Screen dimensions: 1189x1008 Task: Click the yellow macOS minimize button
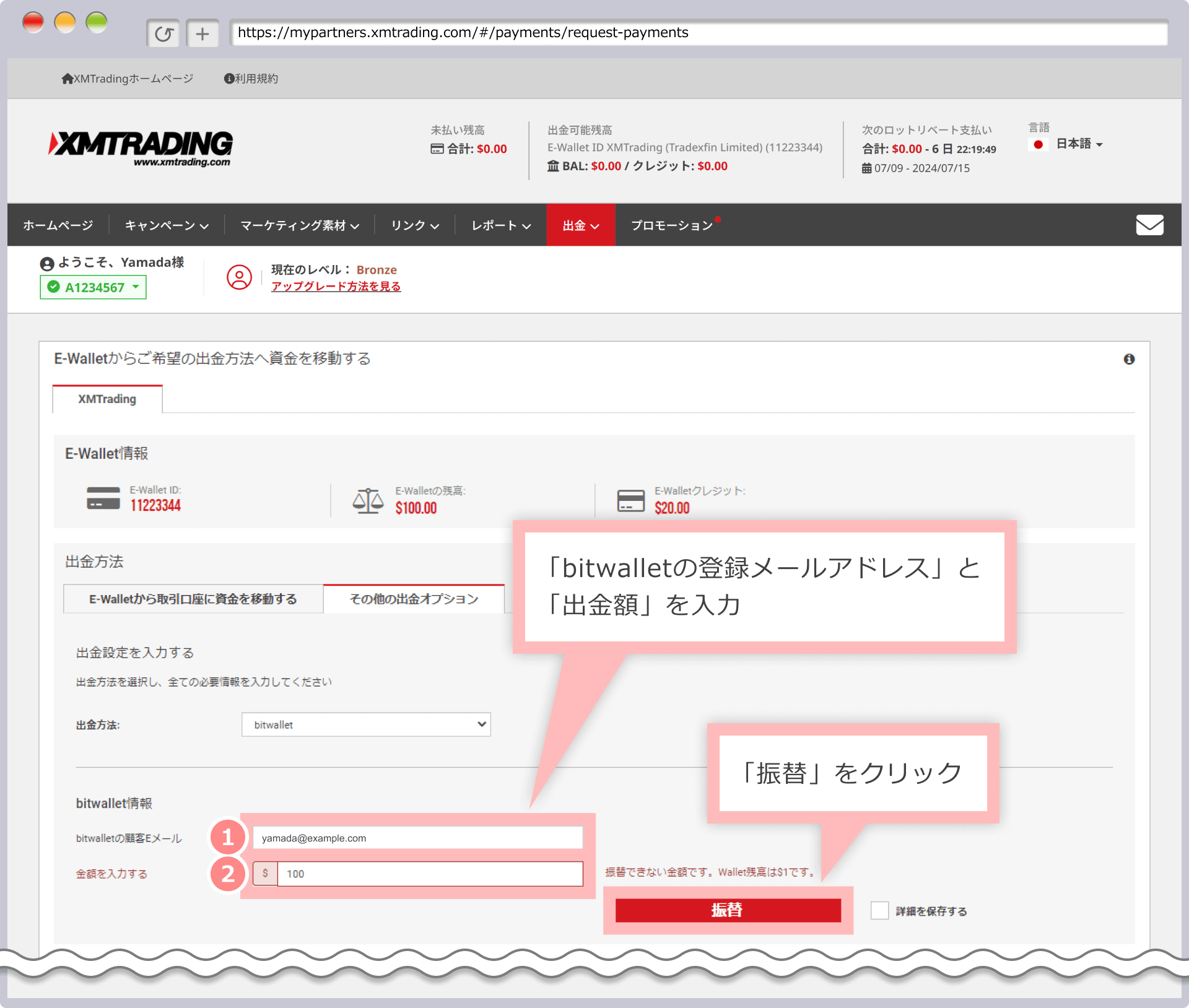click(65, 23)
